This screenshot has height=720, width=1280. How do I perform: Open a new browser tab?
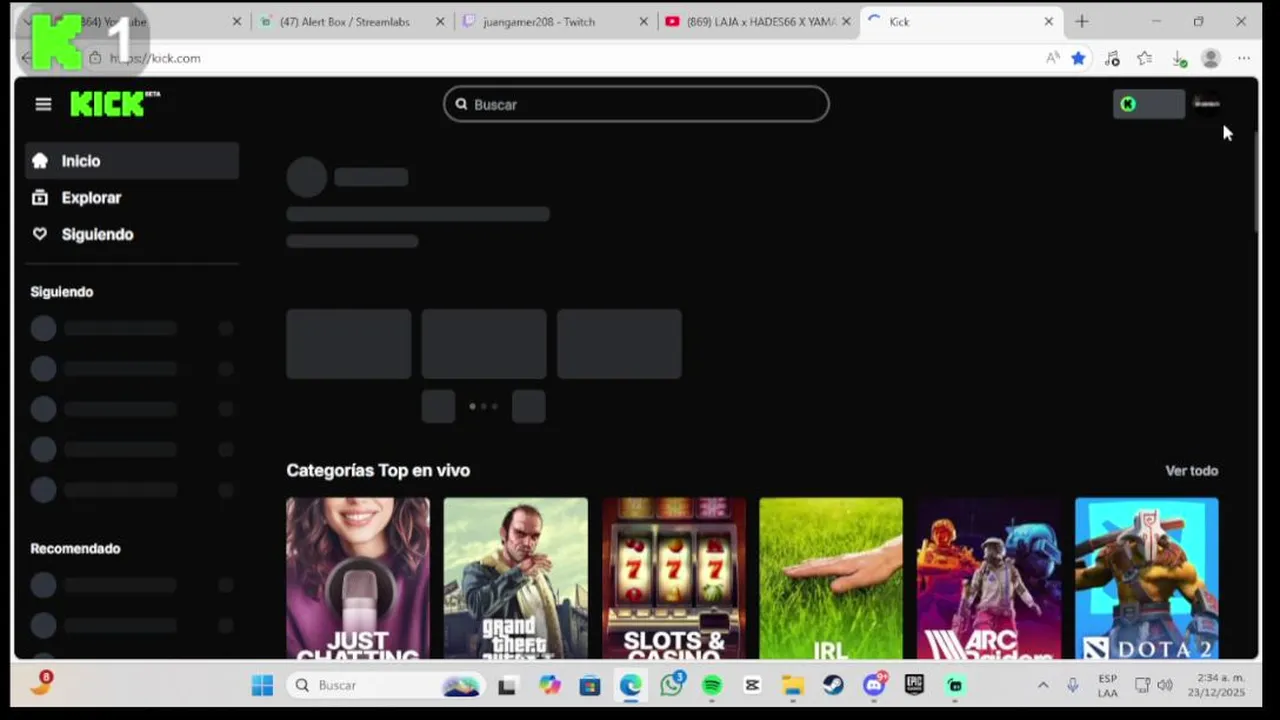coord(1082,21)
